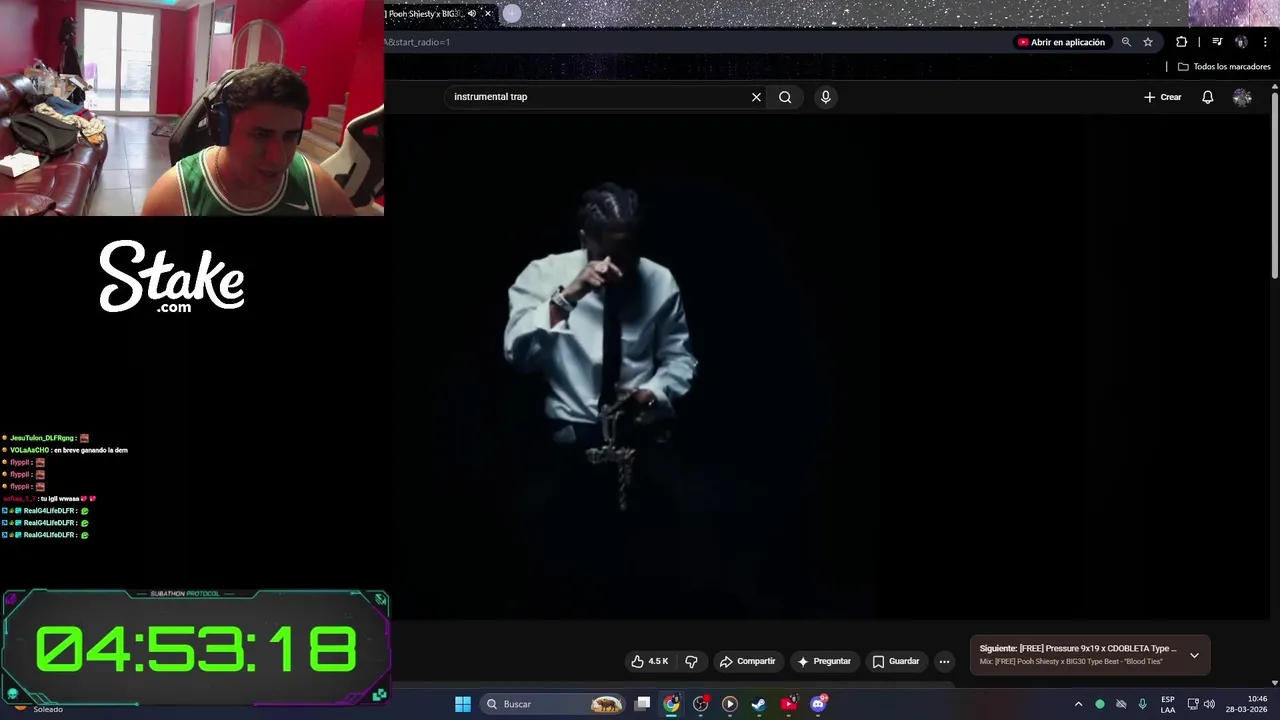Bookmark this page with star icon

point(1148,42)
